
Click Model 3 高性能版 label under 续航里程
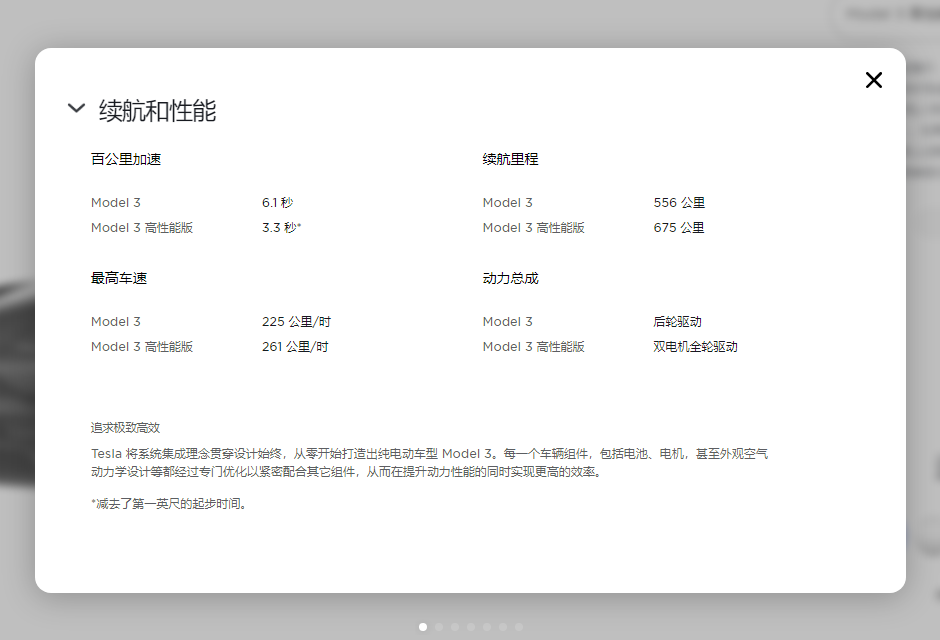click(x=534, y=228)
